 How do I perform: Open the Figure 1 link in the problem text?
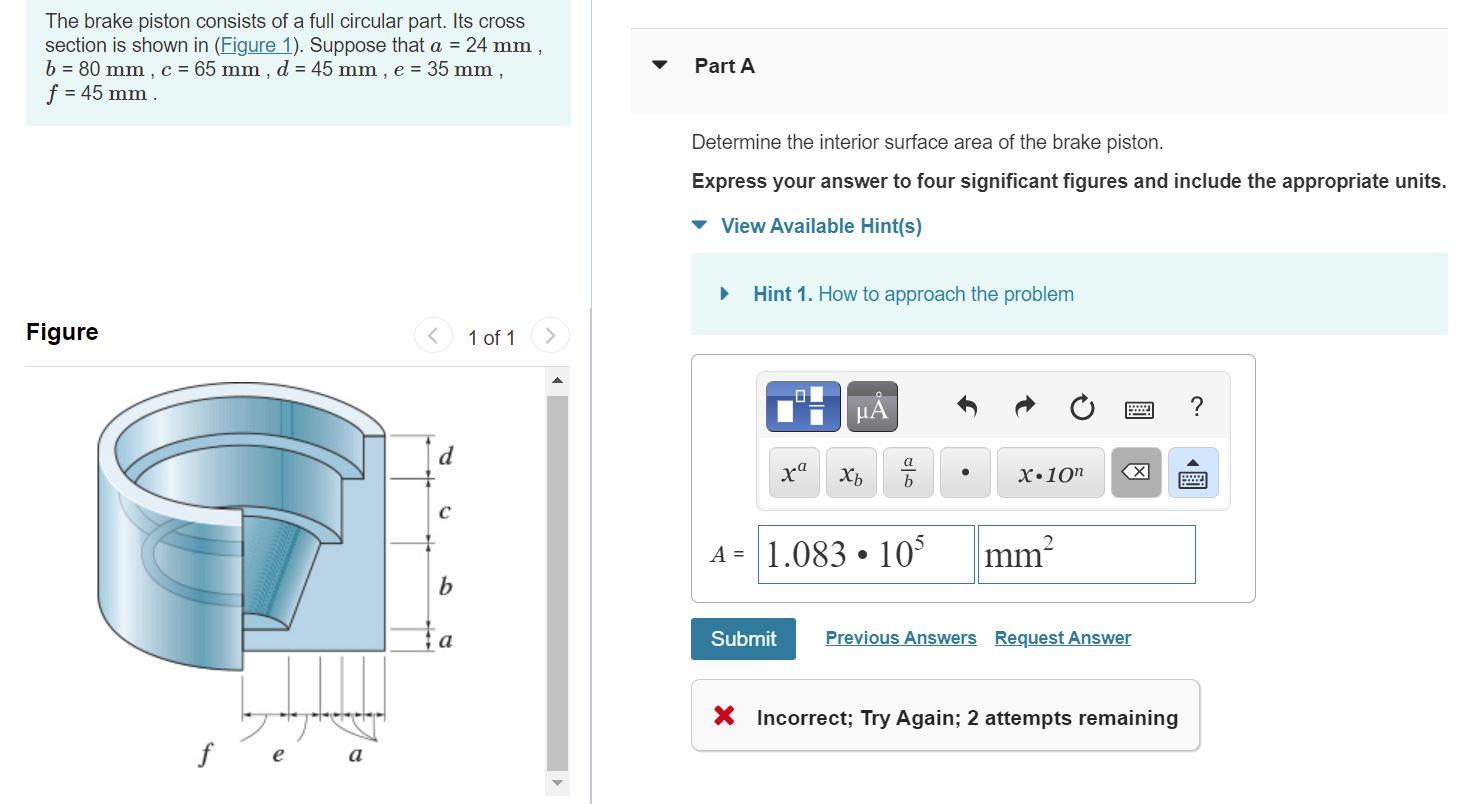pos(256,45)
